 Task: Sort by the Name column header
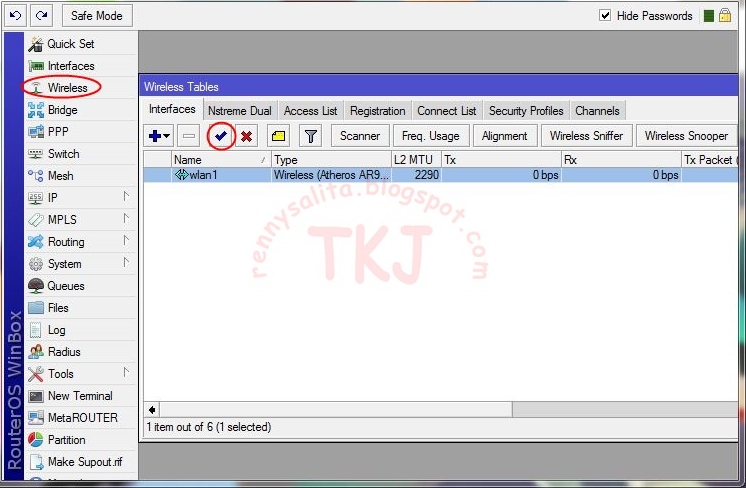(221, 160)
